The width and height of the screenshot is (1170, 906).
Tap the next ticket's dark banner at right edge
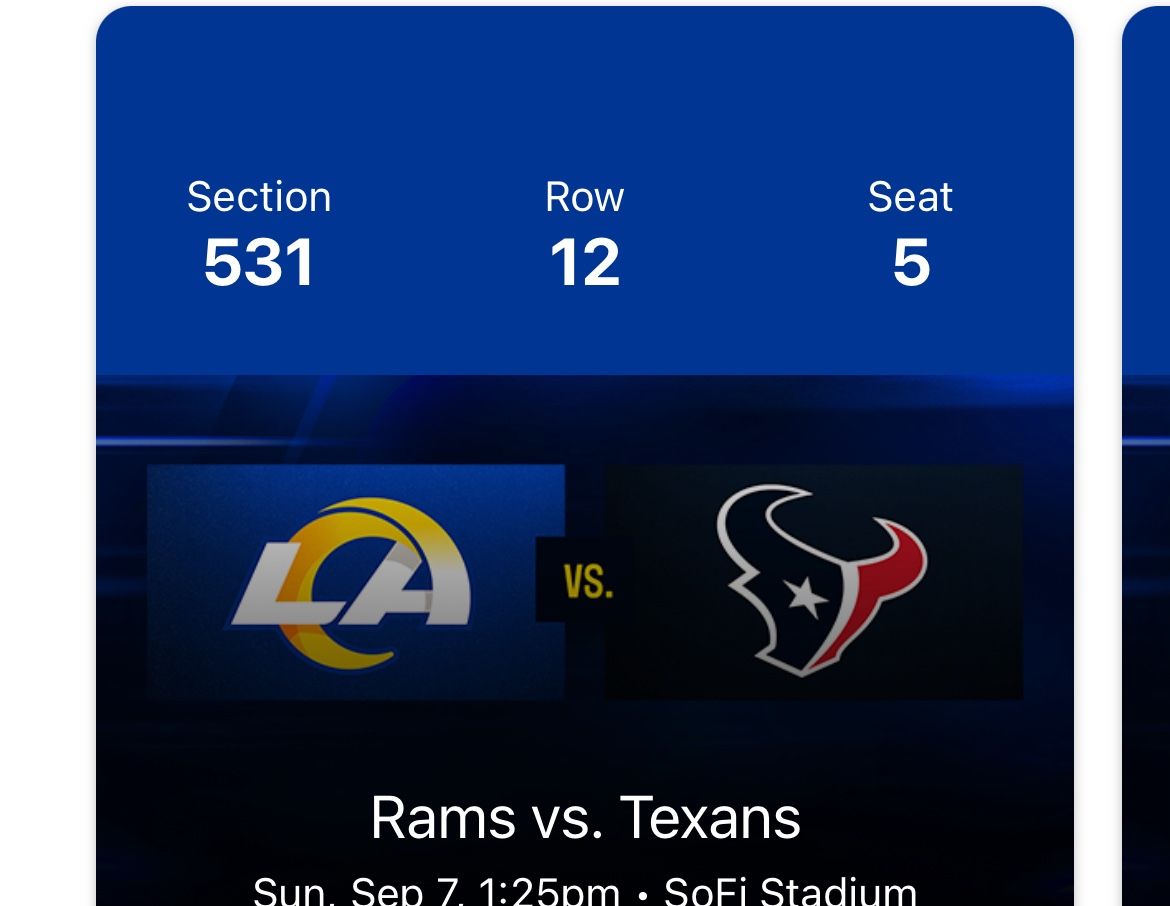1147,600
